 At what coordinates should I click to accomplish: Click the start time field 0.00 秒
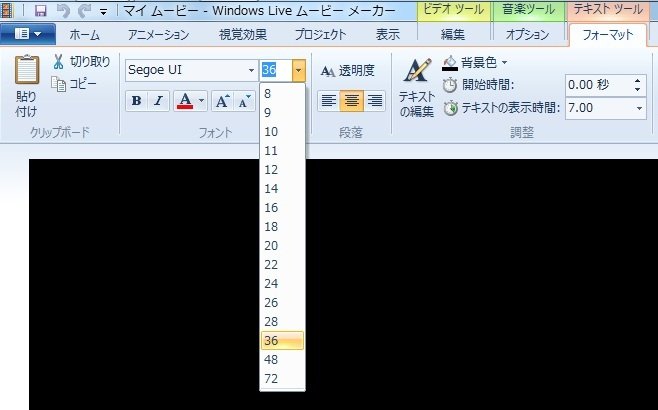(598, 85)
